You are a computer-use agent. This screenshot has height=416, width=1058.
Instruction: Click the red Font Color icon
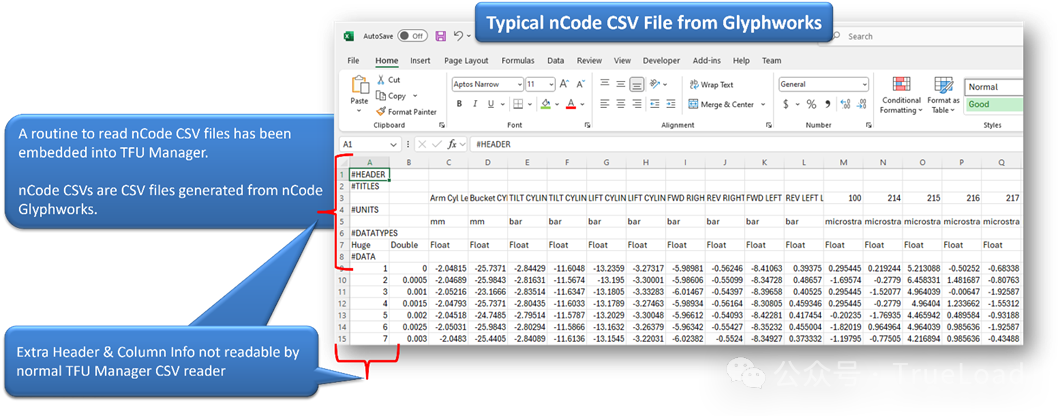[571, 104]
